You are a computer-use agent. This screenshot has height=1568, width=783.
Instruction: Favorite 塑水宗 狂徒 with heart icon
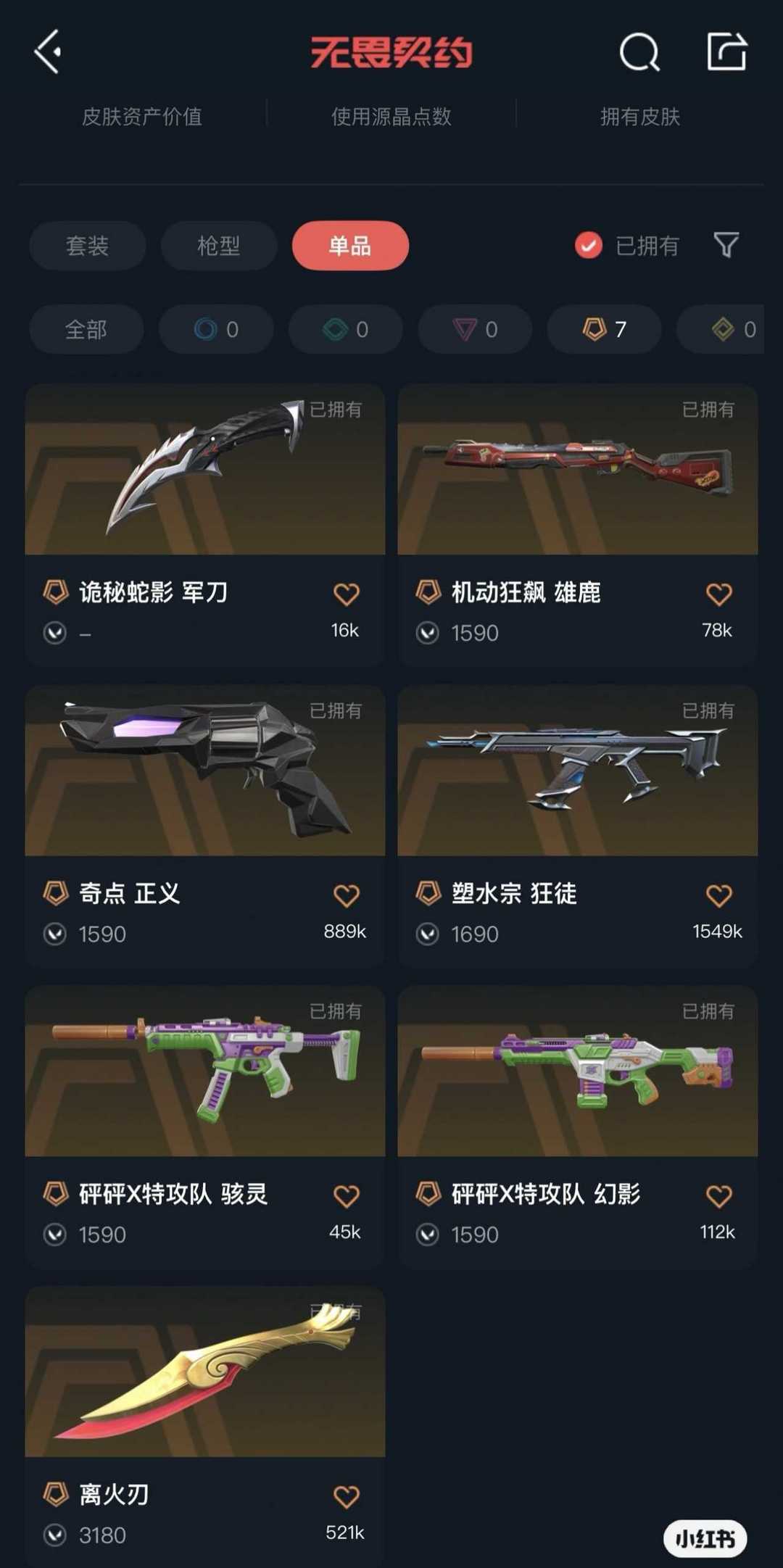[x=718, y=895]
